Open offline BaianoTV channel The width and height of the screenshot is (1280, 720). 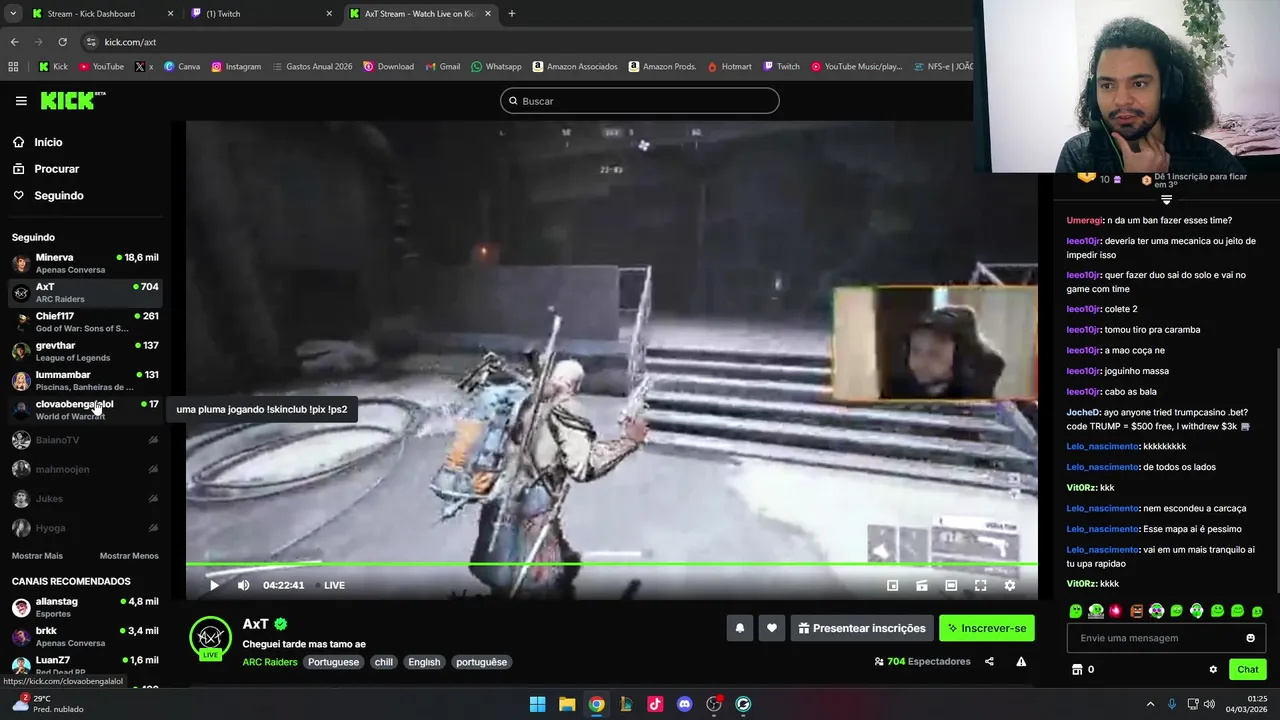pos(85,440)
